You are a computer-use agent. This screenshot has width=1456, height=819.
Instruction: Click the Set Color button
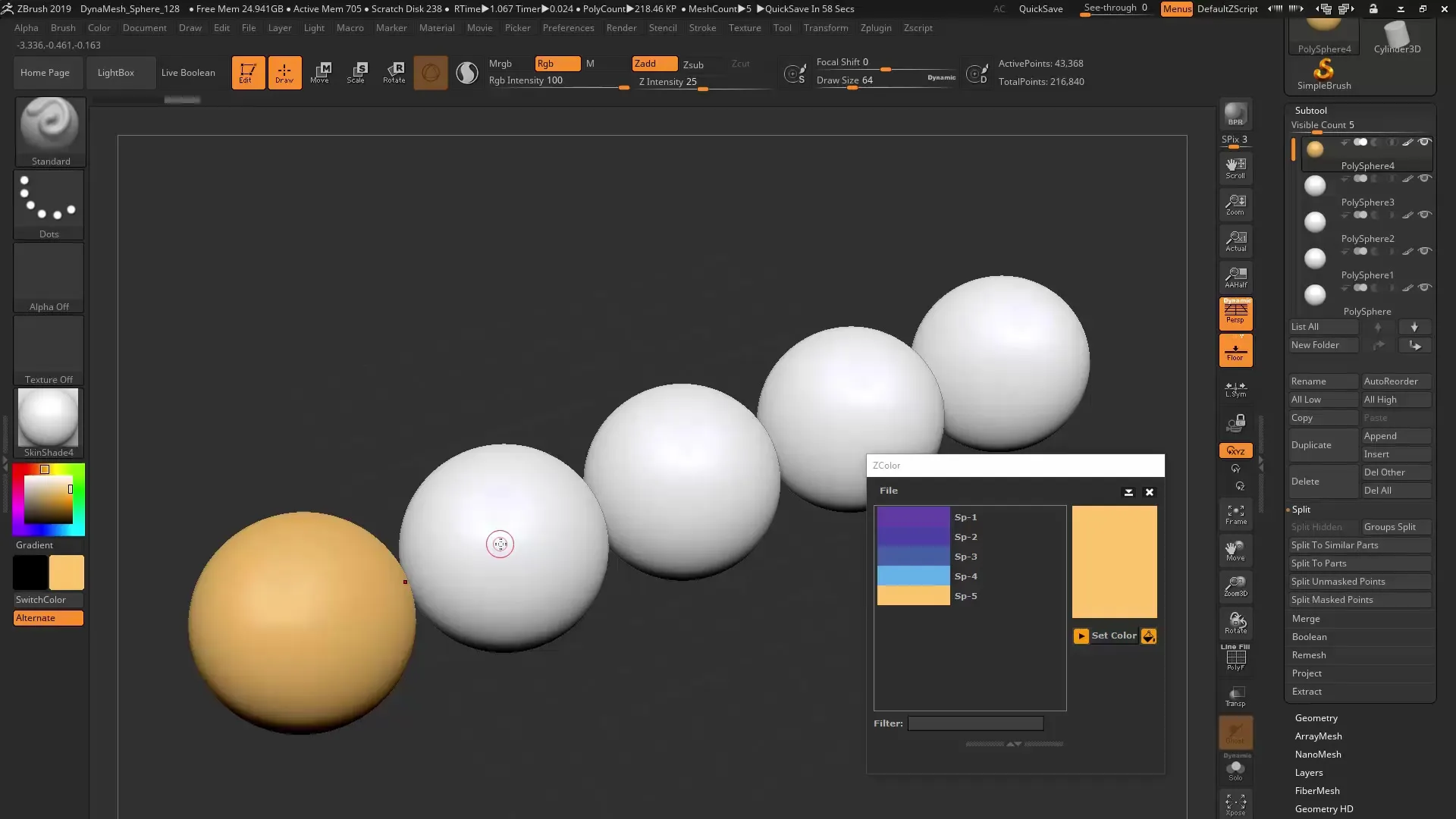coord(1113,636)
